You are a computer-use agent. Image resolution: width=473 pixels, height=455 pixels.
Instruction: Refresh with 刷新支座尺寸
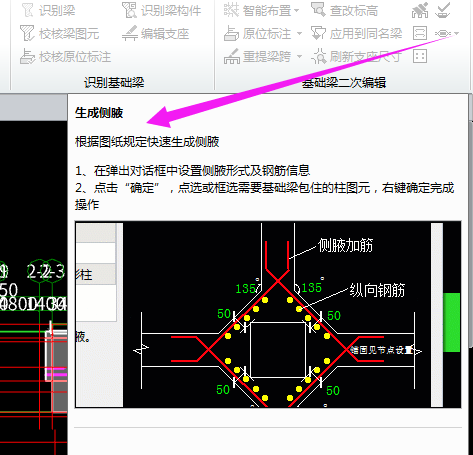point(356,56)
